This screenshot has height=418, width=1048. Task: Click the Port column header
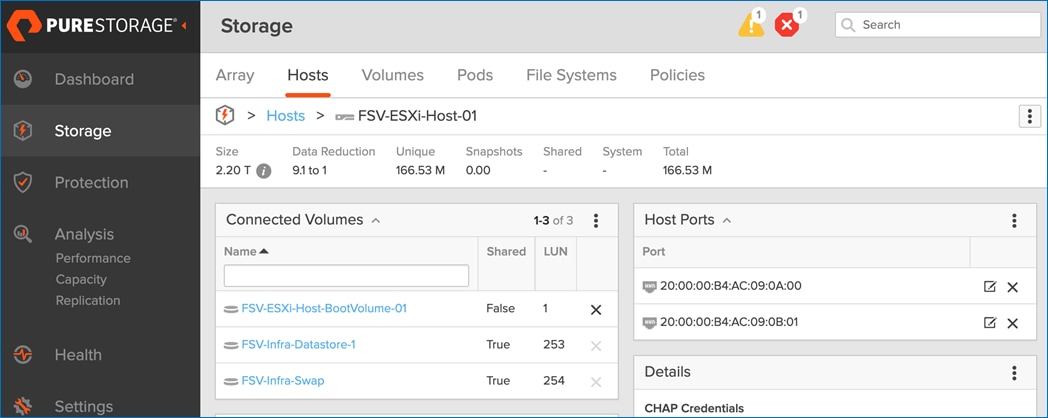[654, 251]
